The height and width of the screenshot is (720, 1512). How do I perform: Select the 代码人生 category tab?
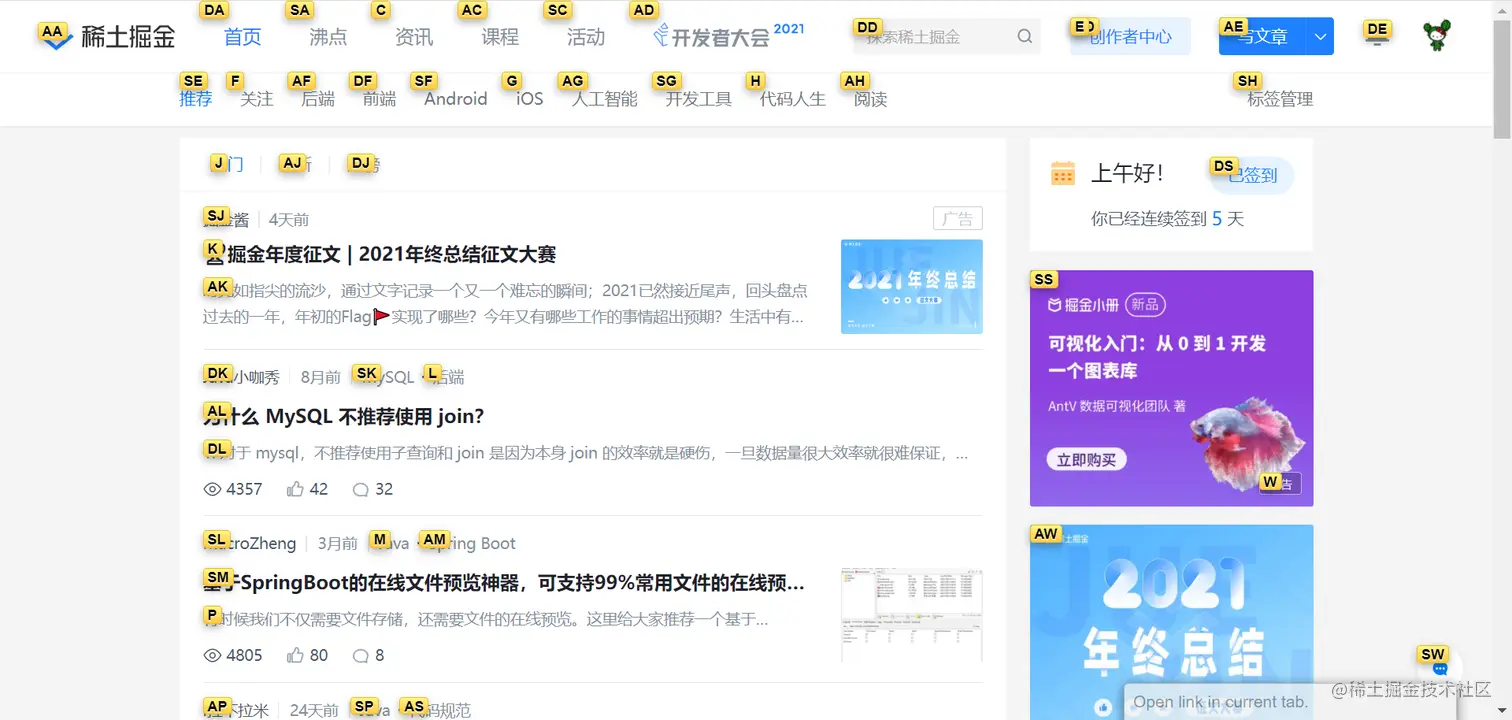(793, 99)
